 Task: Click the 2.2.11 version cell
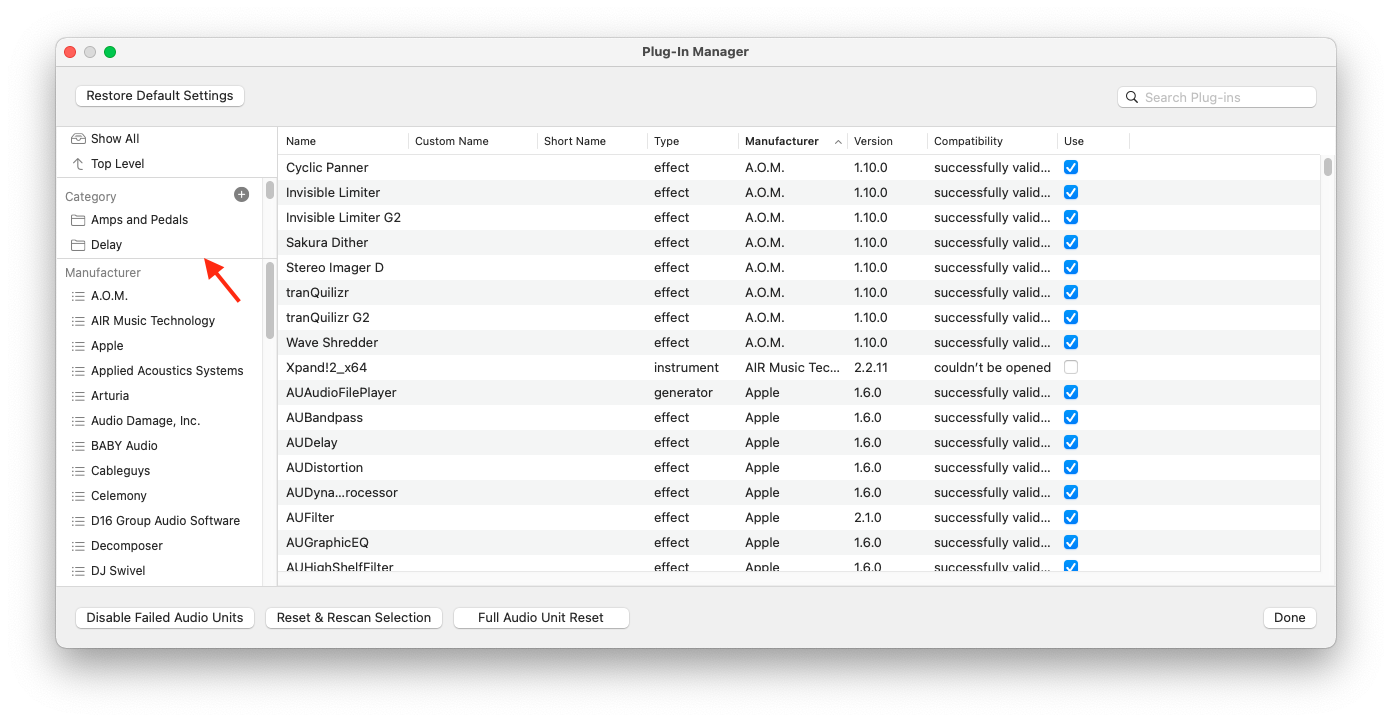(871, 367)
